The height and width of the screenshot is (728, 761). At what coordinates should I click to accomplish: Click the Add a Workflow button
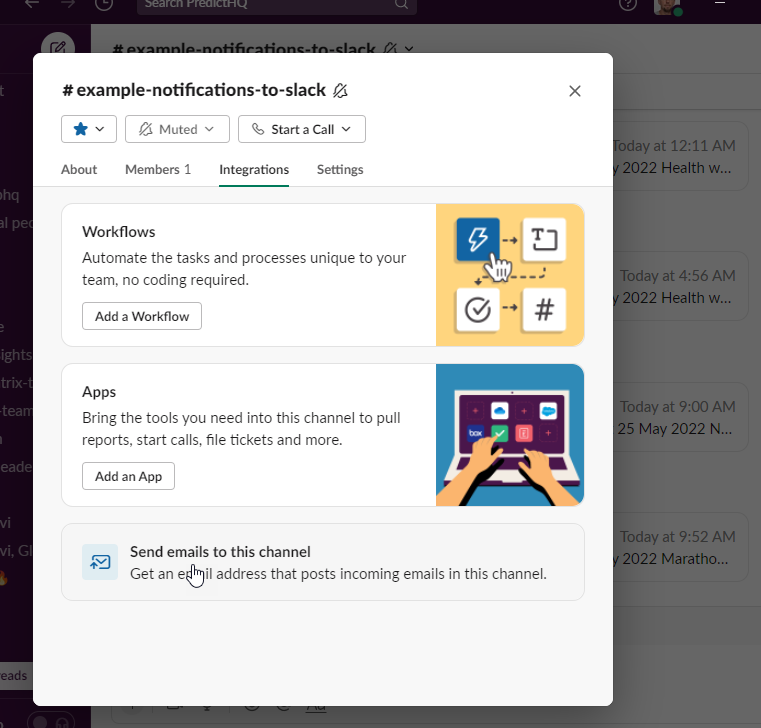(x=142, y=316)
